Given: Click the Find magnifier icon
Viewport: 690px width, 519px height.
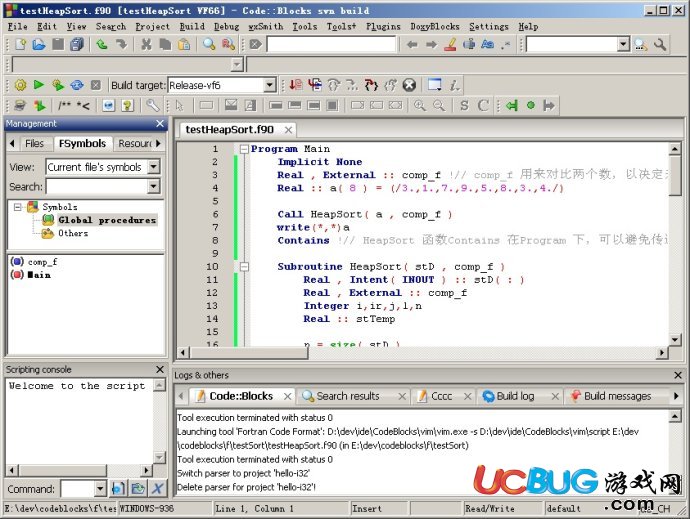Looking at the screenshot, I should [209, 44].
